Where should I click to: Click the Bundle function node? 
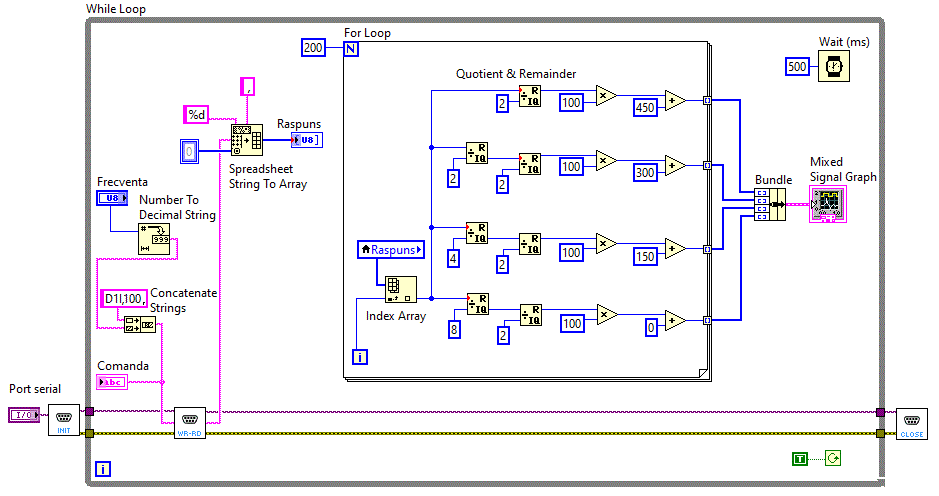(x=771, y=204)
